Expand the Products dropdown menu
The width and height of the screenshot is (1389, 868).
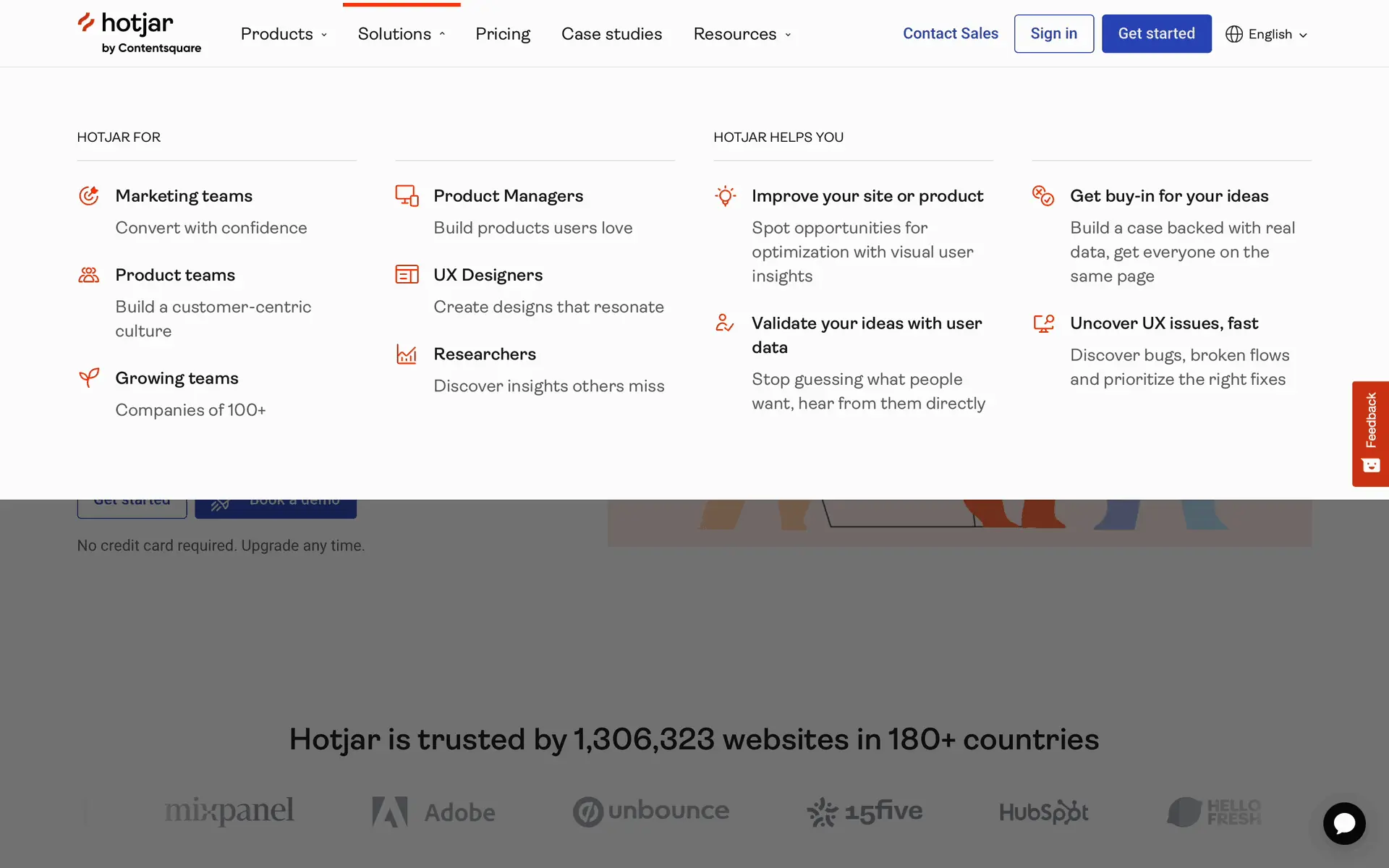click(x=284, y=34)
